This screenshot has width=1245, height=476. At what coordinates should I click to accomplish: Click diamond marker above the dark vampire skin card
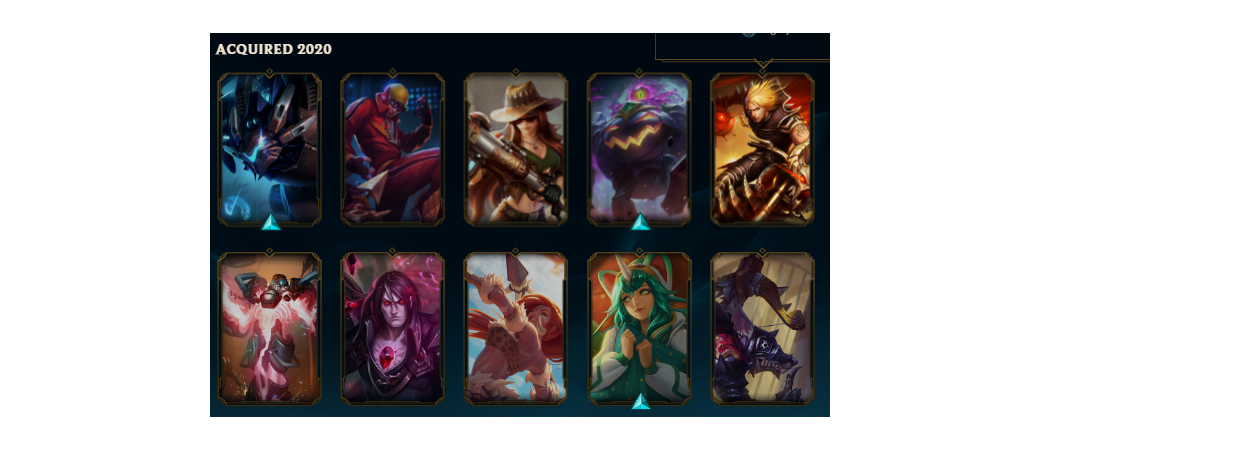392,252
